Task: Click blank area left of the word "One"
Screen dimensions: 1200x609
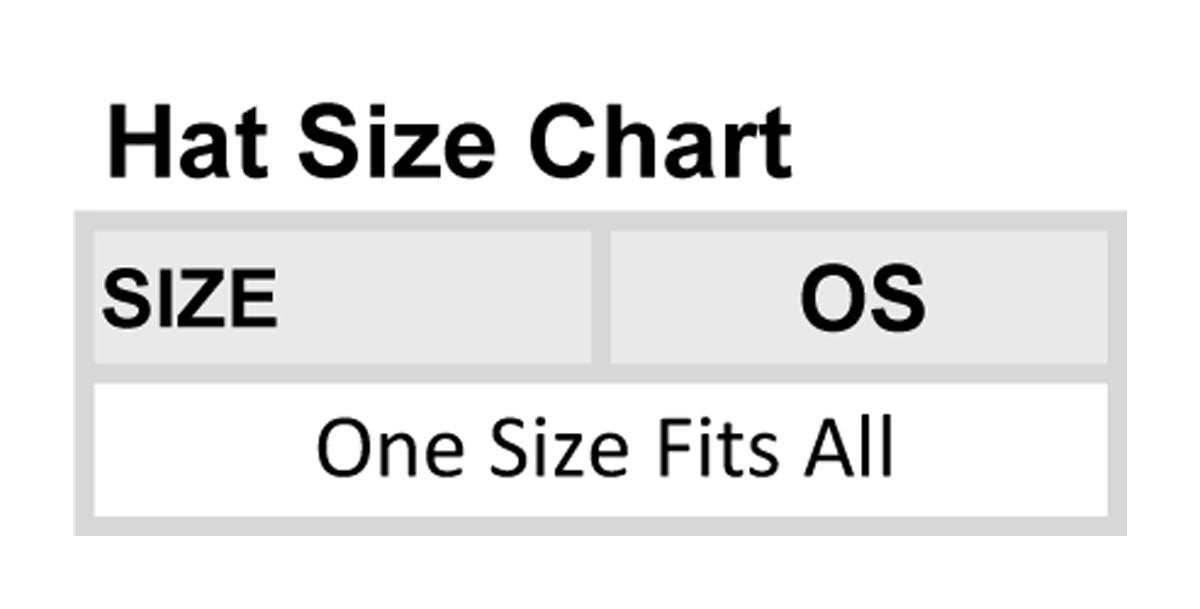Action: pyautogui.click(x=200, y=449)
